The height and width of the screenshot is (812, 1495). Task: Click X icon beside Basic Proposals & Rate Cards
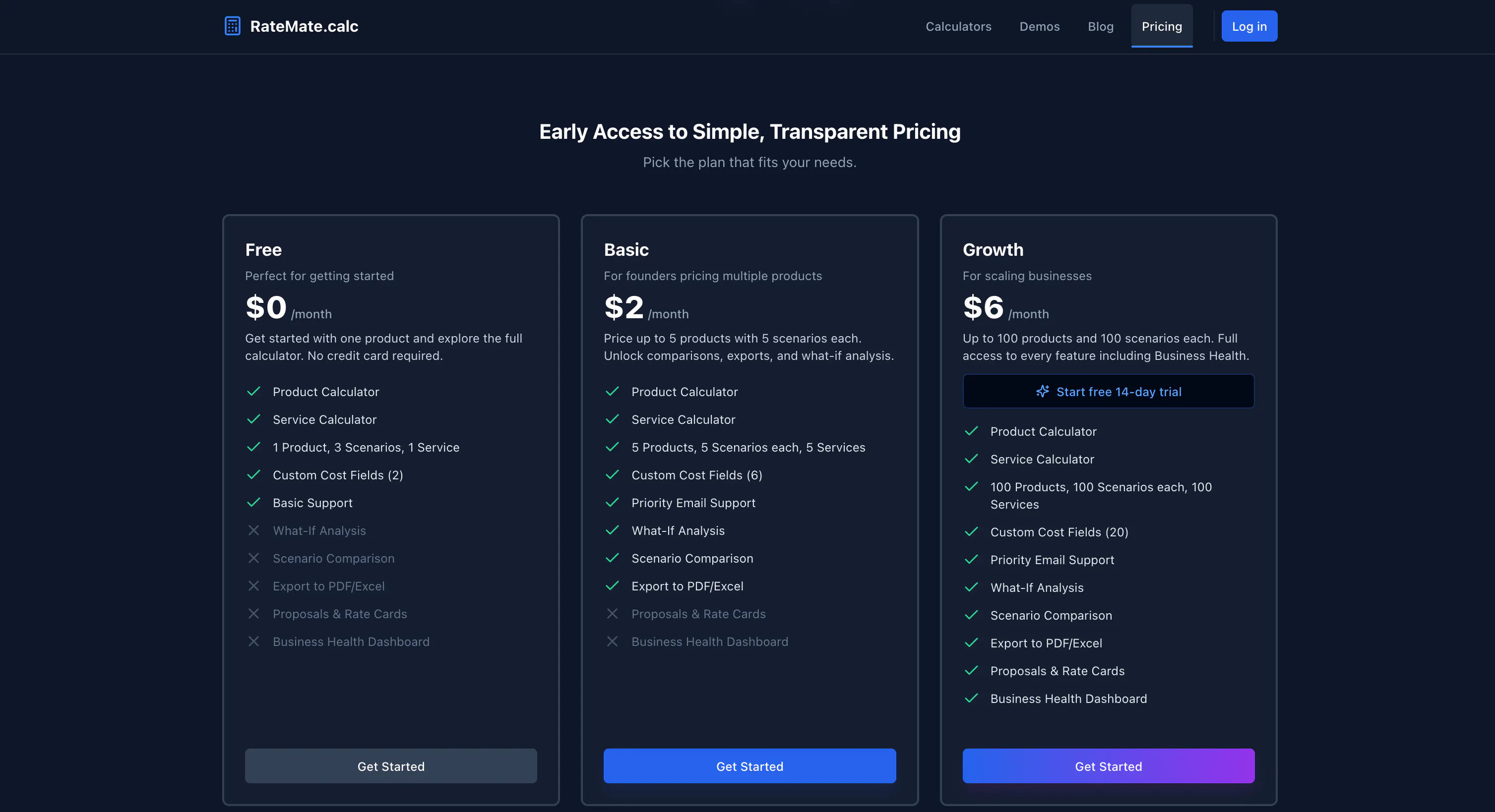[x=612, y=614]
